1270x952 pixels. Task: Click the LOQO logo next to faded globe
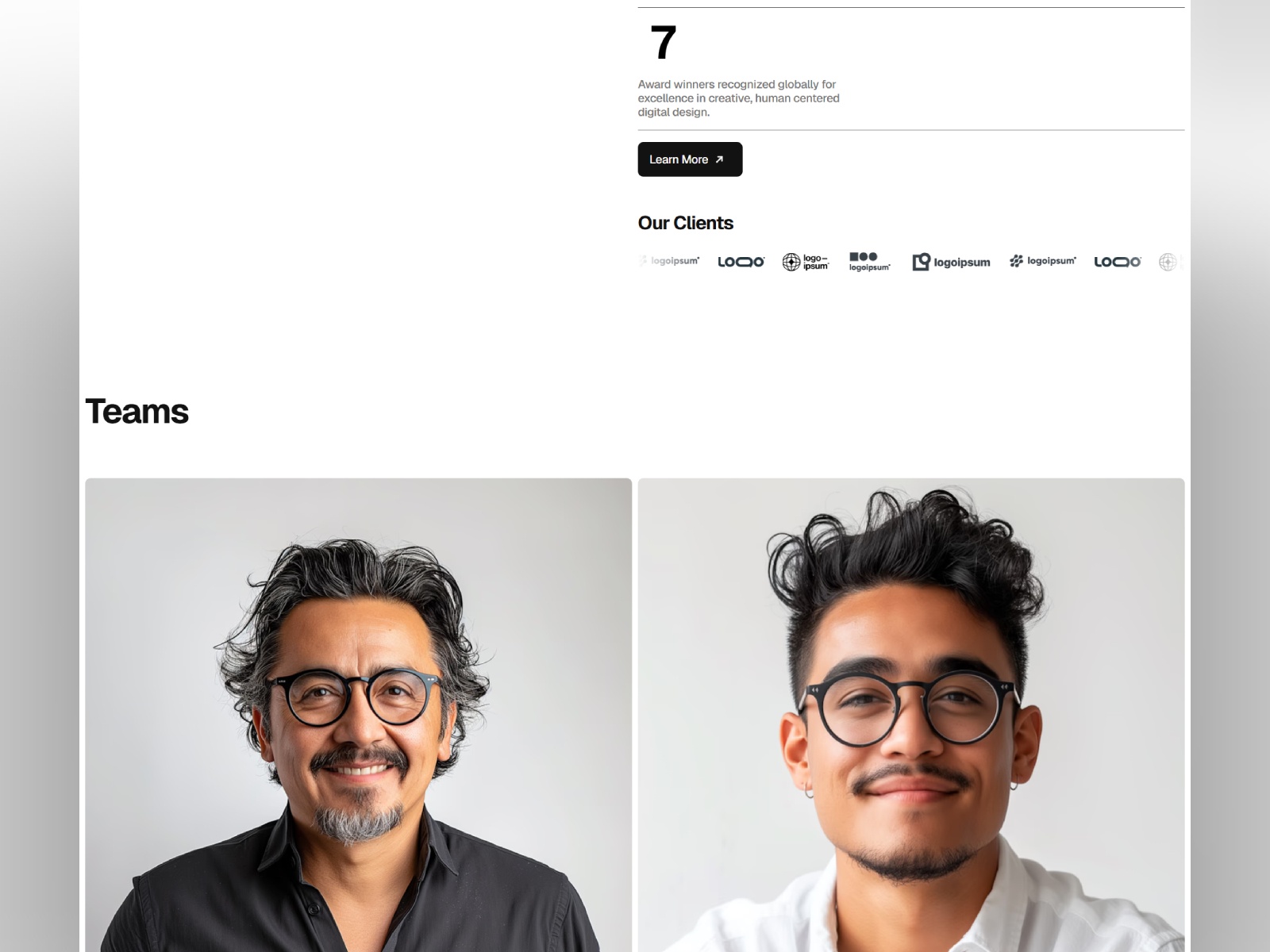point(1117,262)
